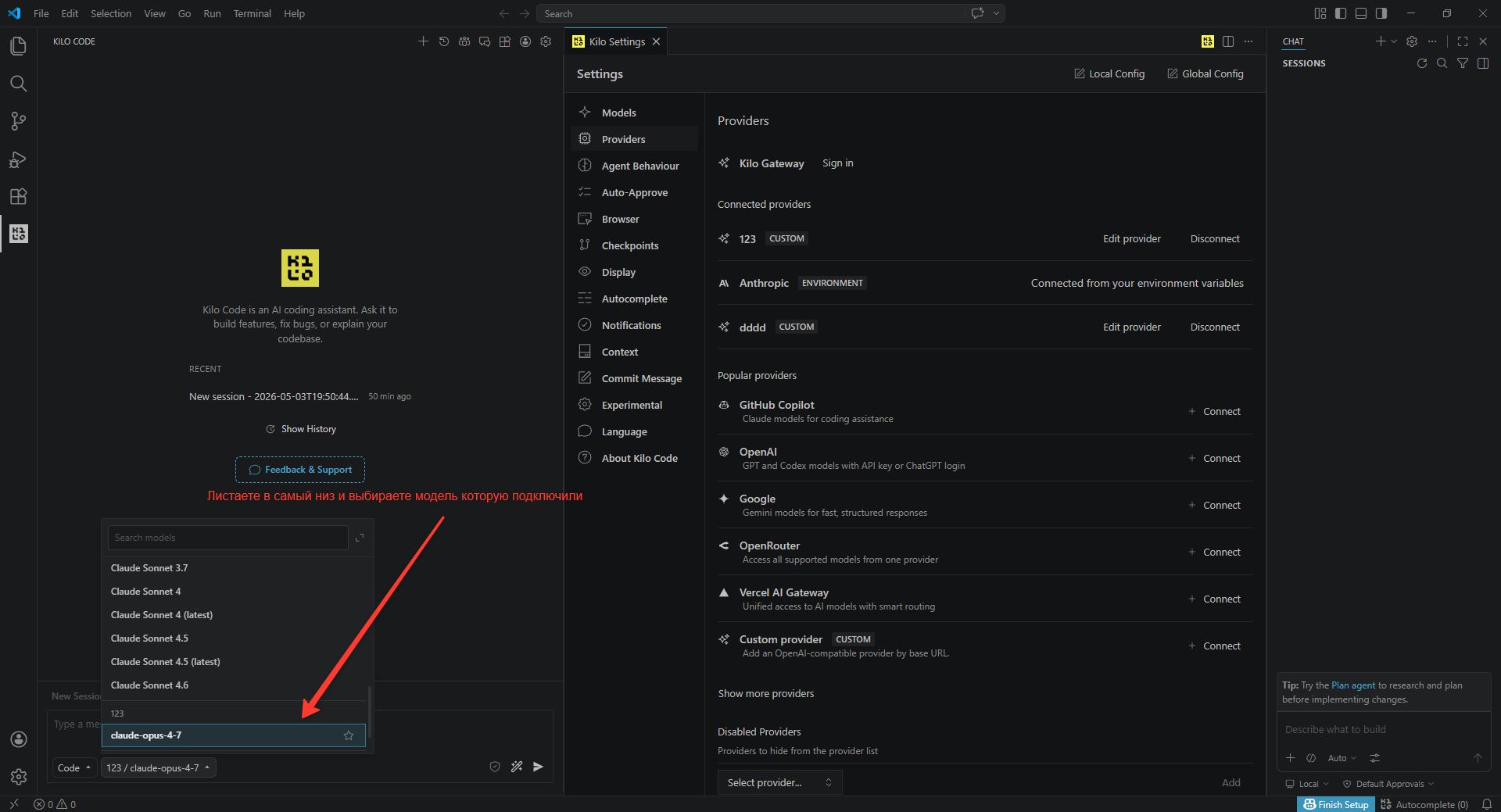Open the Selection menu
The image size is (1501, 812).
[111, 13]
